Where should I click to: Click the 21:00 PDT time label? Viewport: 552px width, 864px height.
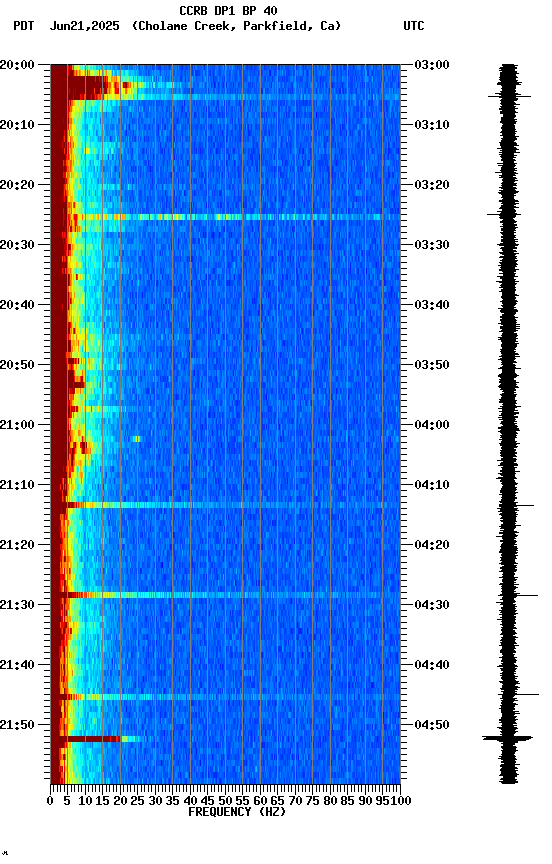point(17,425)
